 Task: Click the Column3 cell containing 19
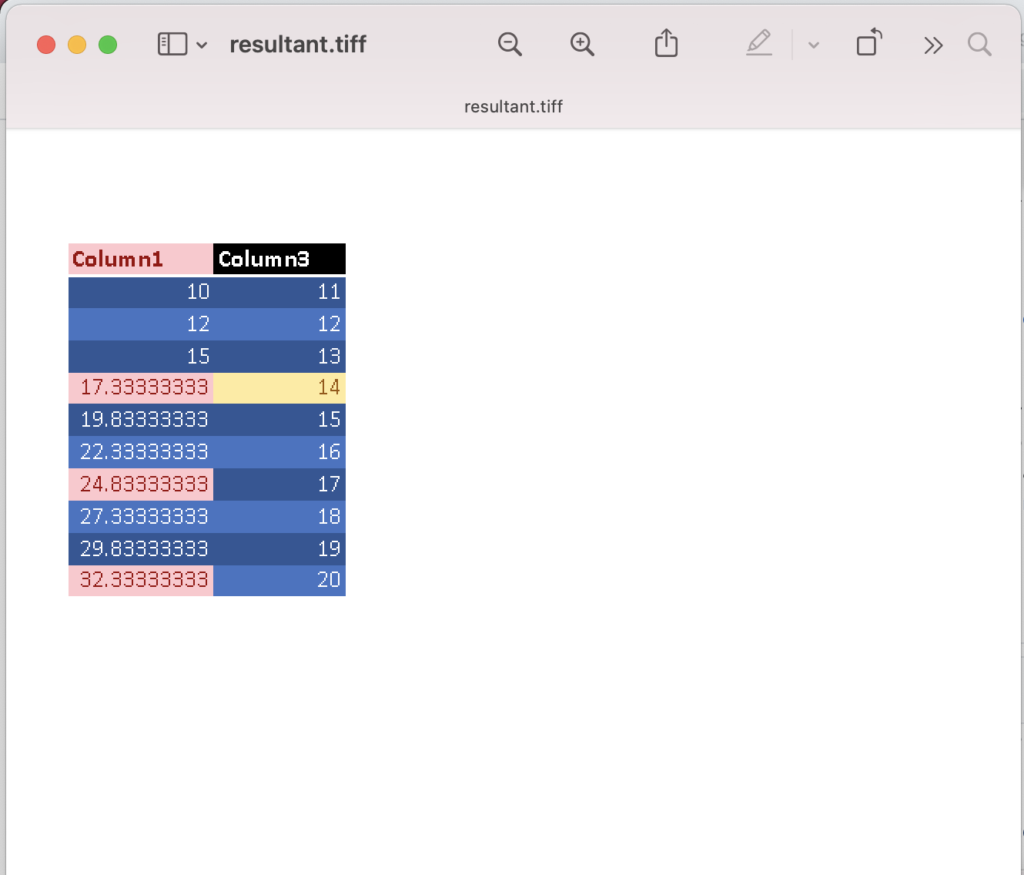280,549
